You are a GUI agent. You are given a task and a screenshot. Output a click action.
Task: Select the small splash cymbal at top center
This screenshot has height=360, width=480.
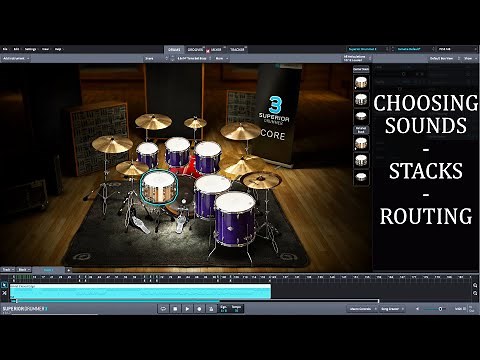195,123
